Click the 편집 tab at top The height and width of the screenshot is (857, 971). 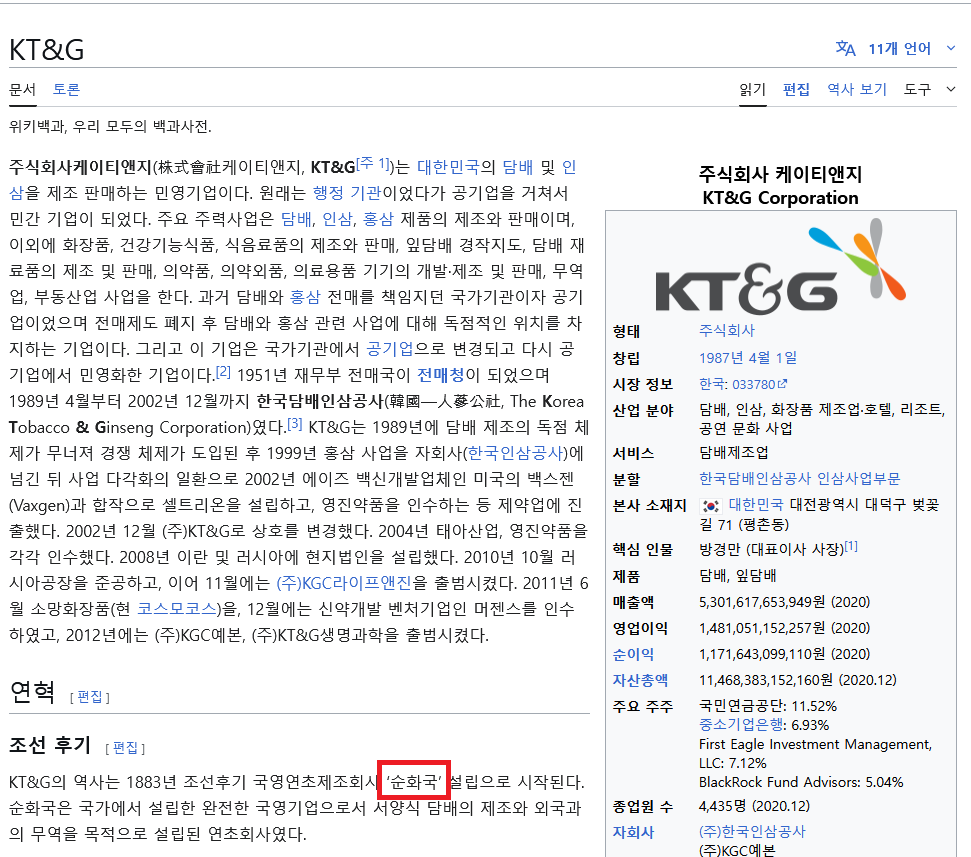tap(797, 89)
